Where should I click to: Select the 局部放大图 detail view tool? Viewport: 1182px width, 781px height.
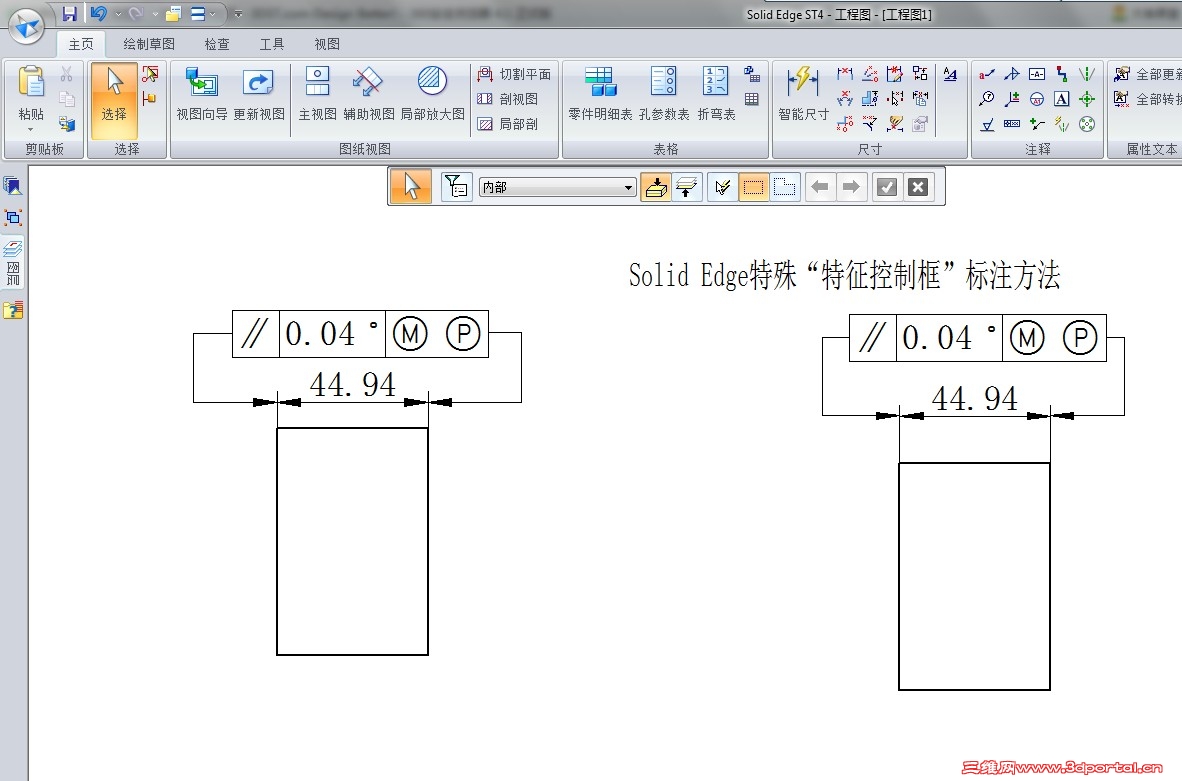tap(433, 93)
